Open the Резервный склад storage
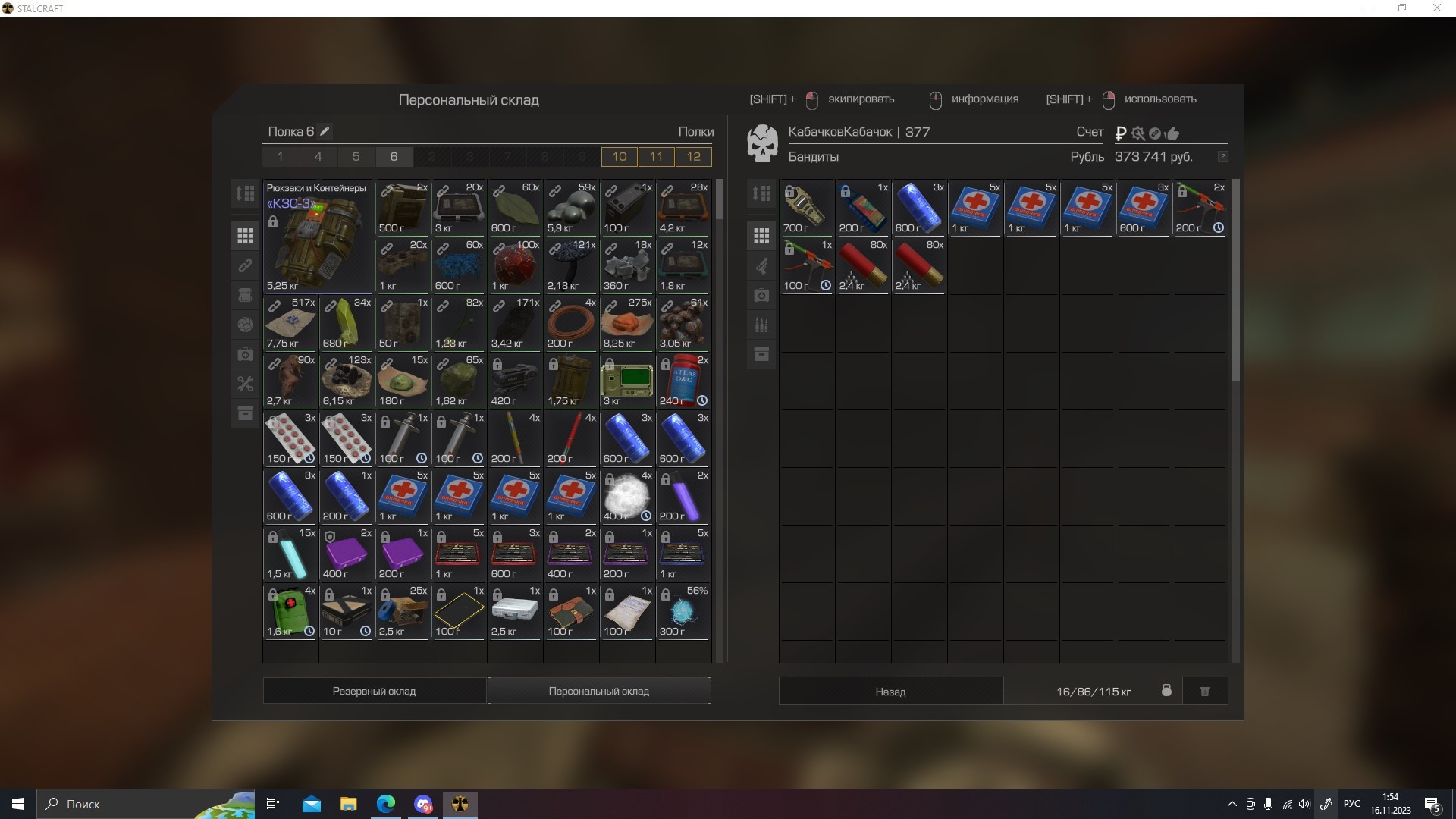 (374, 691)
